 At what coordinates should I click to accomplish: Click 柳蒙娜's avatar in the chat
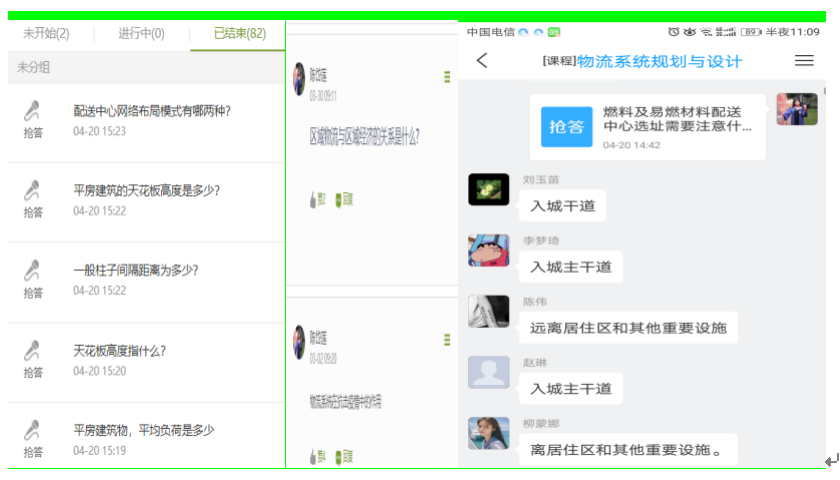489,433
